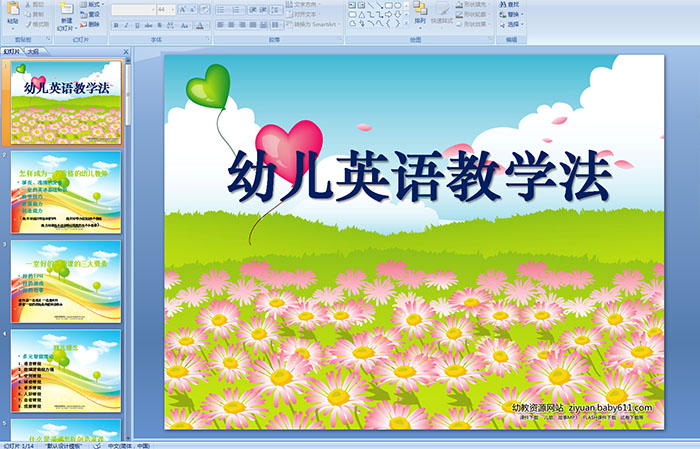Open the Layout (版式) dropdown
700x449 pixels.
(x=92, y=4)
